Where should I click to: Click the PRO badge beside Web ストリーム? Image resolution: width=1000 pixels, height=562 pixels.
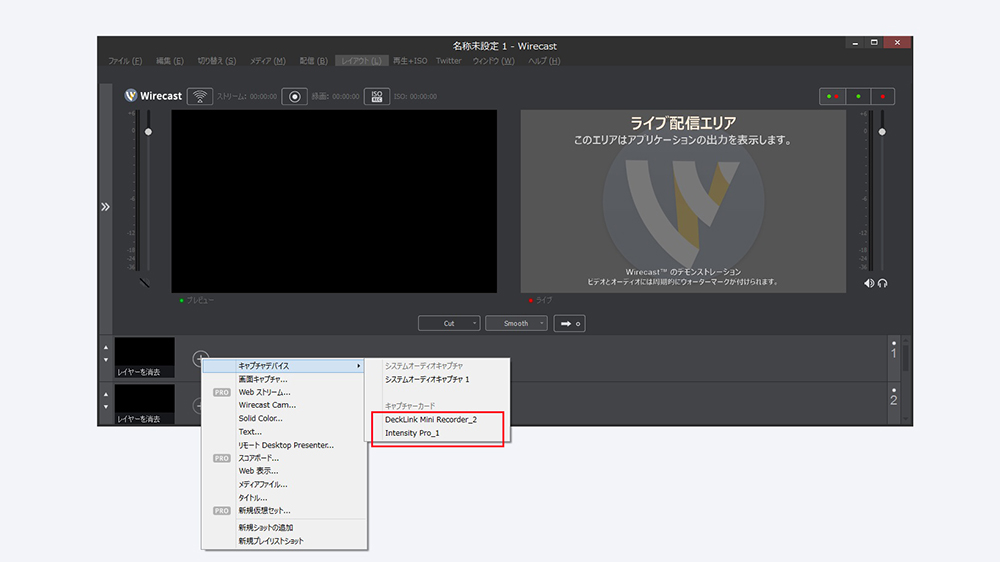(x=221, y=392)
